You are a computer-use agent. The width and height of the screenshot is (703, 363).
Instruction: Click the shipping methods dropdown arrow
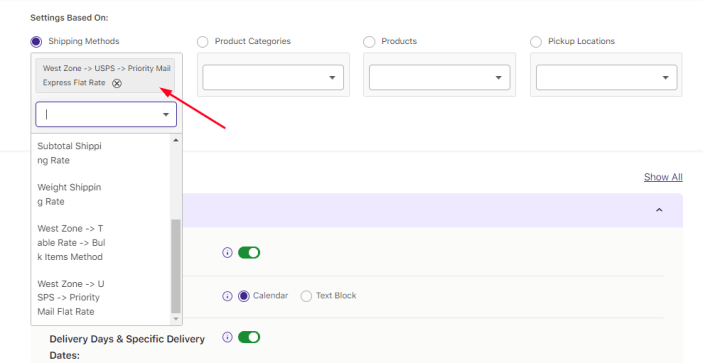click(166, 115)
